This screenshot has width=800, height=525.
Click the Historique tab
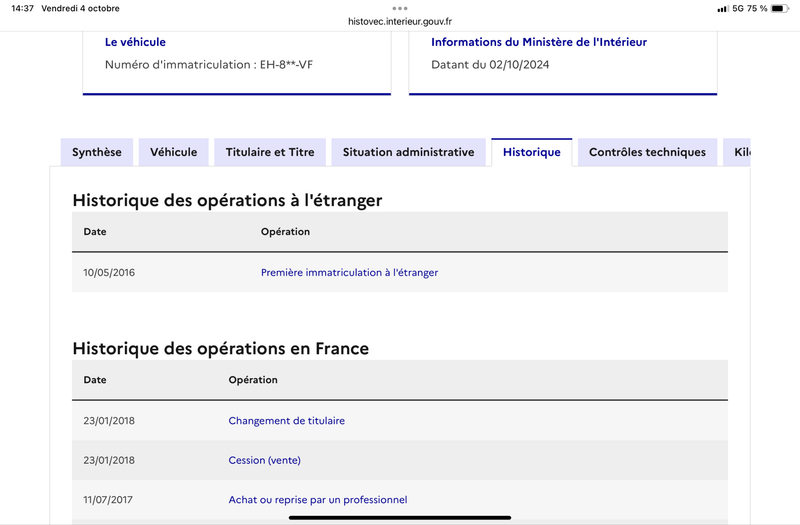[532, 152]
